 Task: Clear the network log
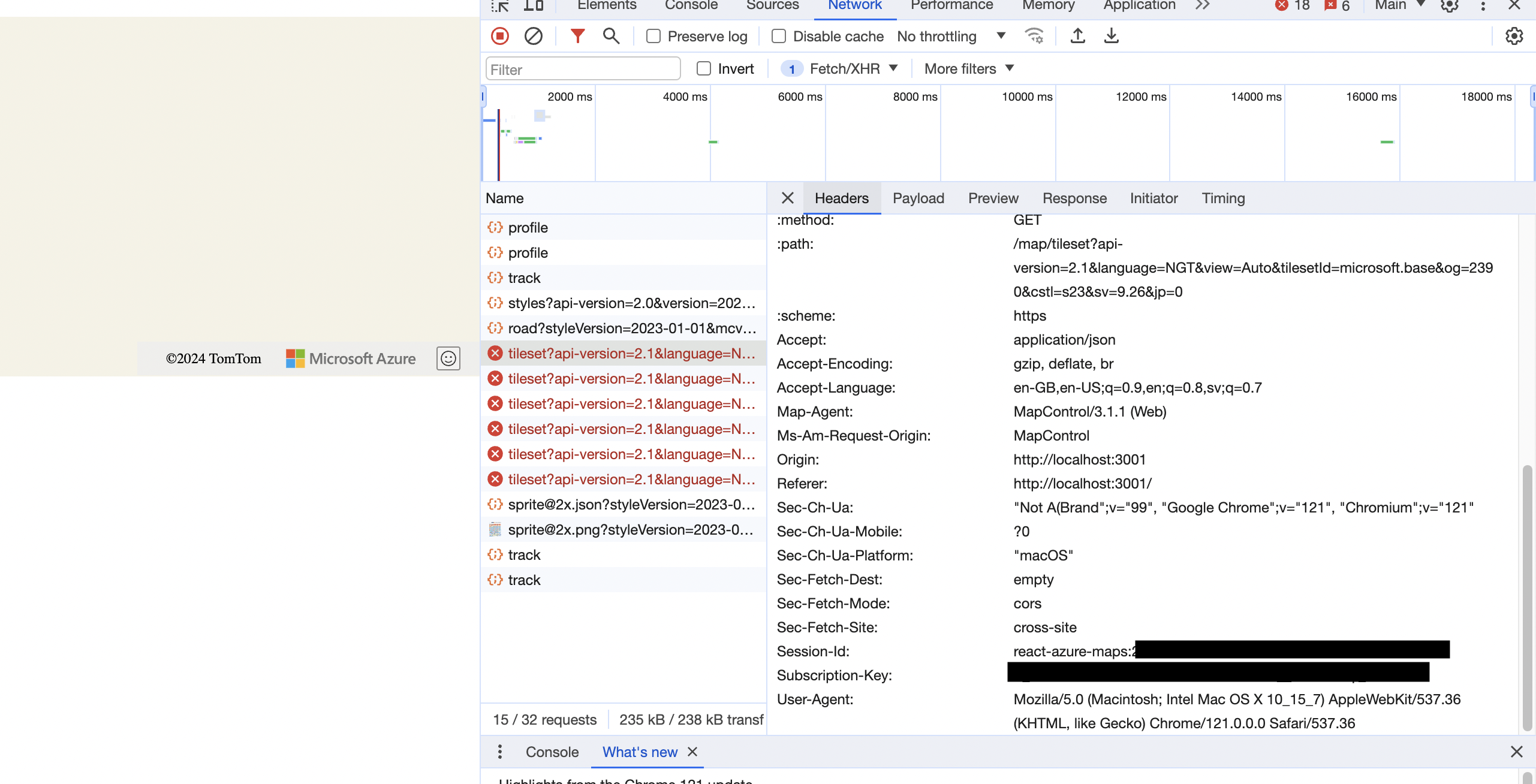point(533,36)
